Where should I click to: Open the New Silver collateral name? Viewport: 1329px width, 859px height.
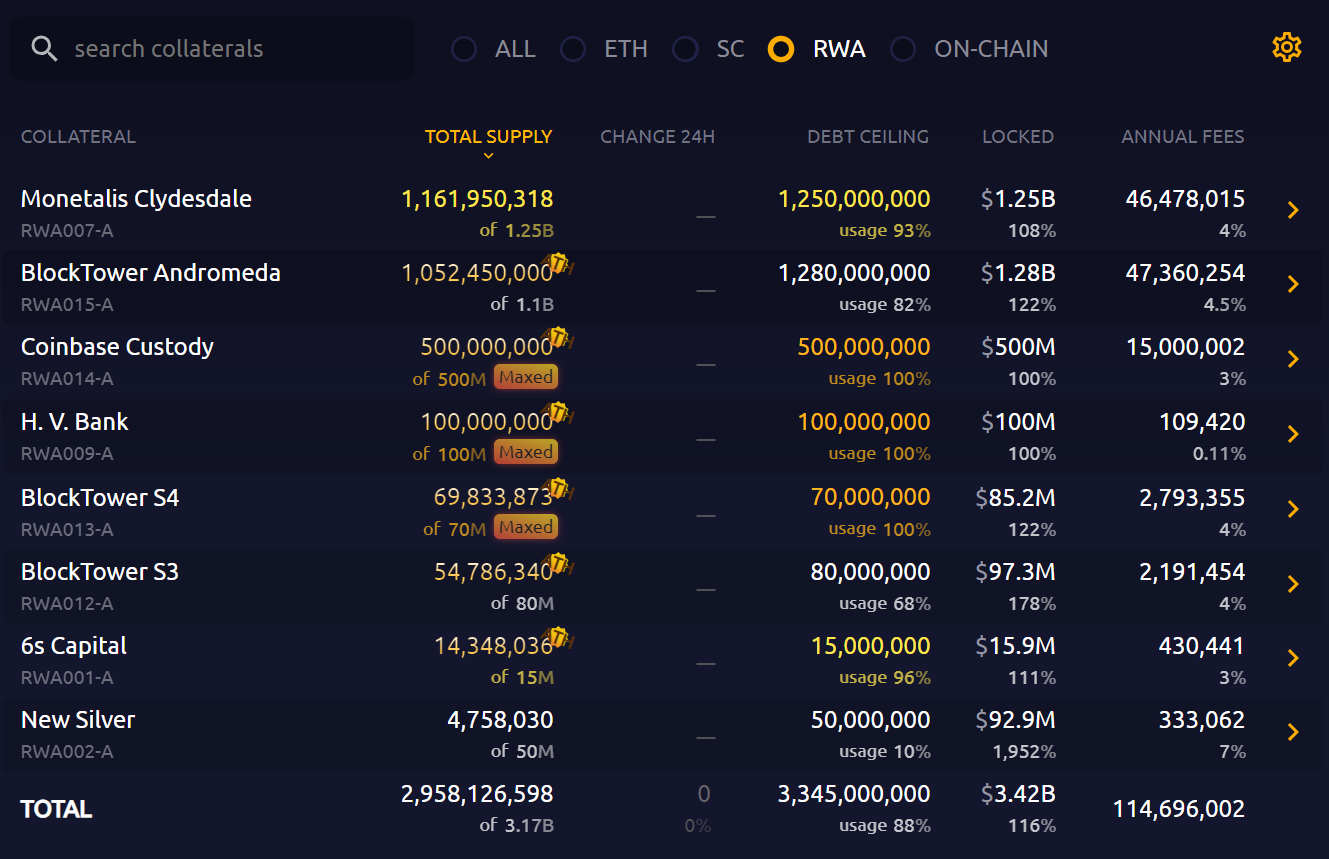pos(78,720)
